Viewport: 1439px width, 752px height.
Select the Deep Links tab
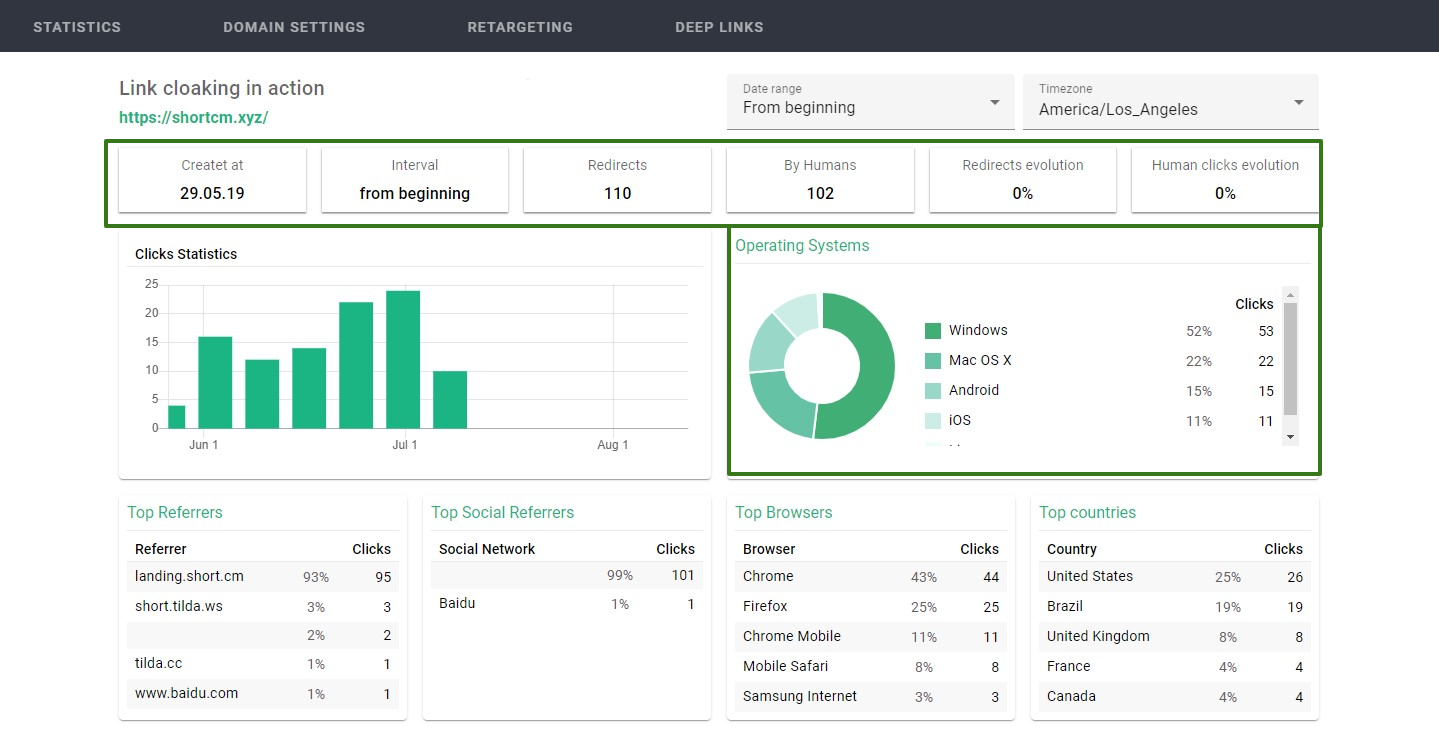click(x=719, y=27)
